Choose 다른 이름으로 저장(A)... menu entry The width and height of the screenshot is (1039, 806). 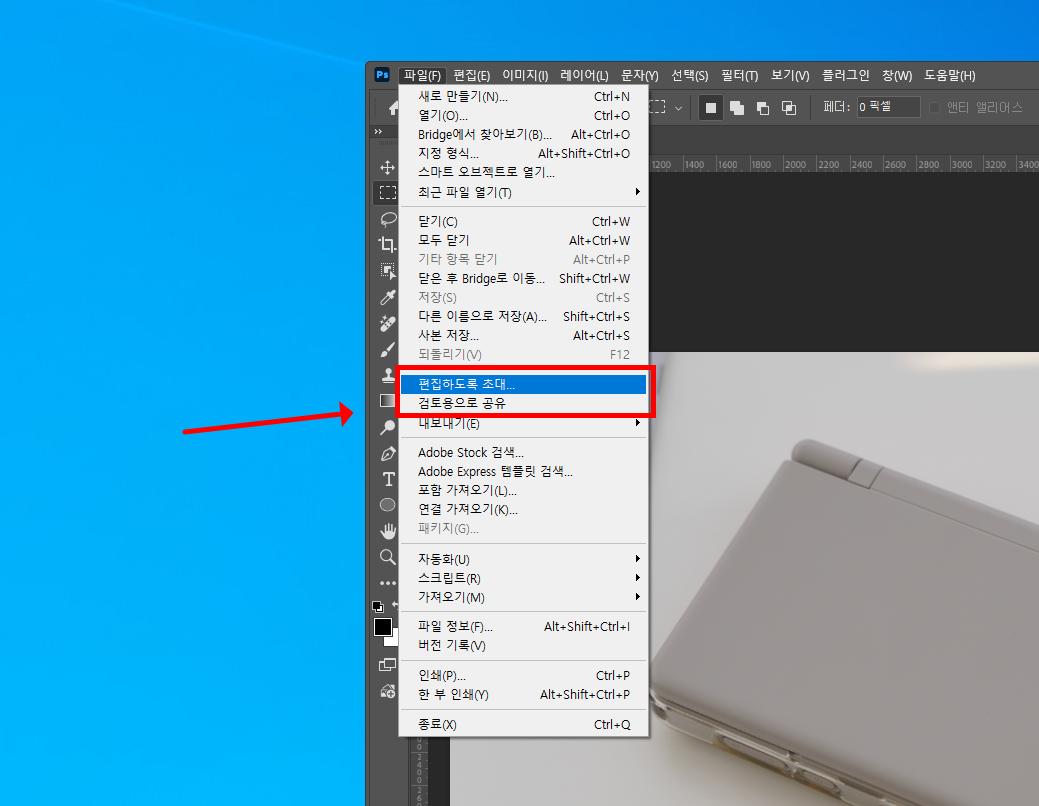coord(523,317)
